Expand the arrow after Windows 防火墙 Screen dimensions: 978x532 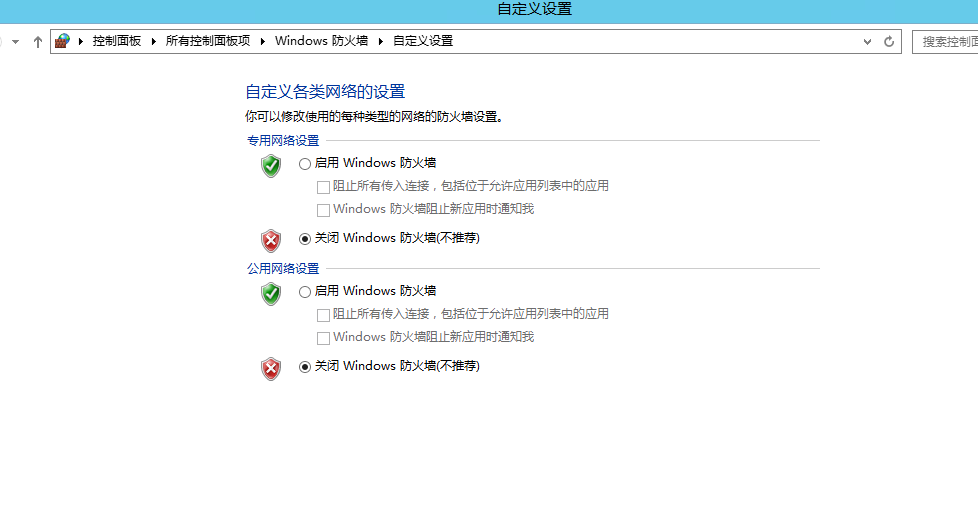(x=380, y=42)
